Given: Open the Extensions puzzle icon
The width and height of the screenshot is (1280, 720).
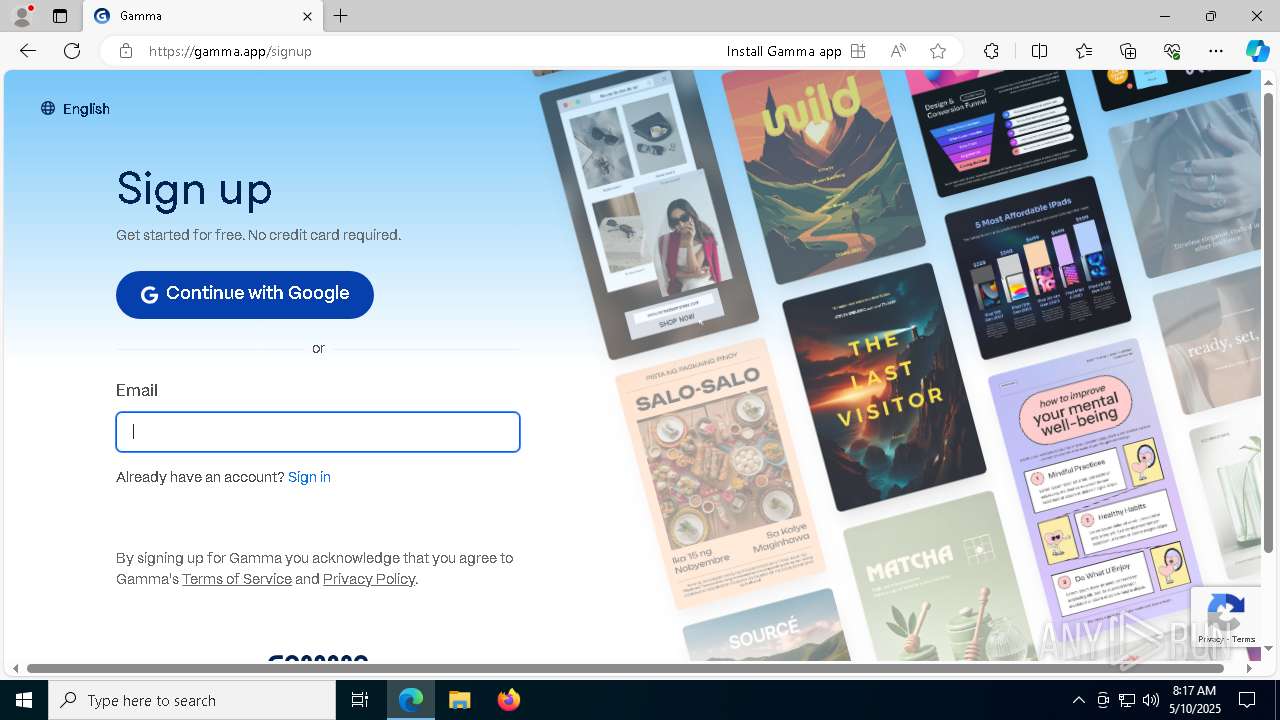Looking at the screenshot, I should pos(991,51).
